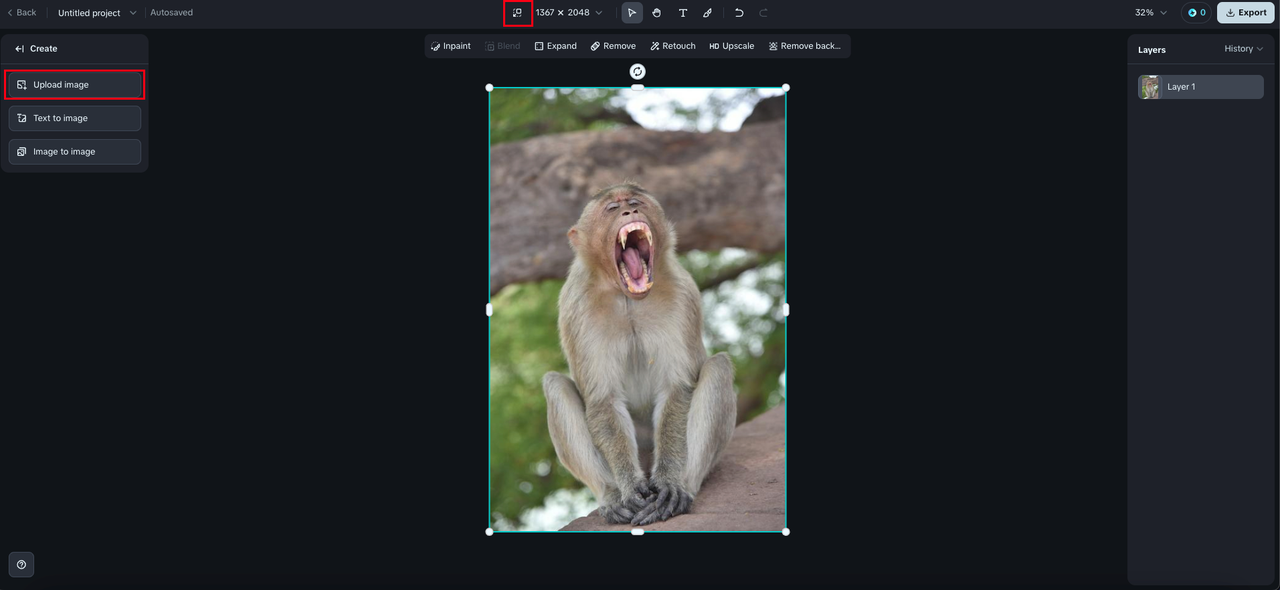Click the rotate handle above image
1280x590 pixels.
637,71
